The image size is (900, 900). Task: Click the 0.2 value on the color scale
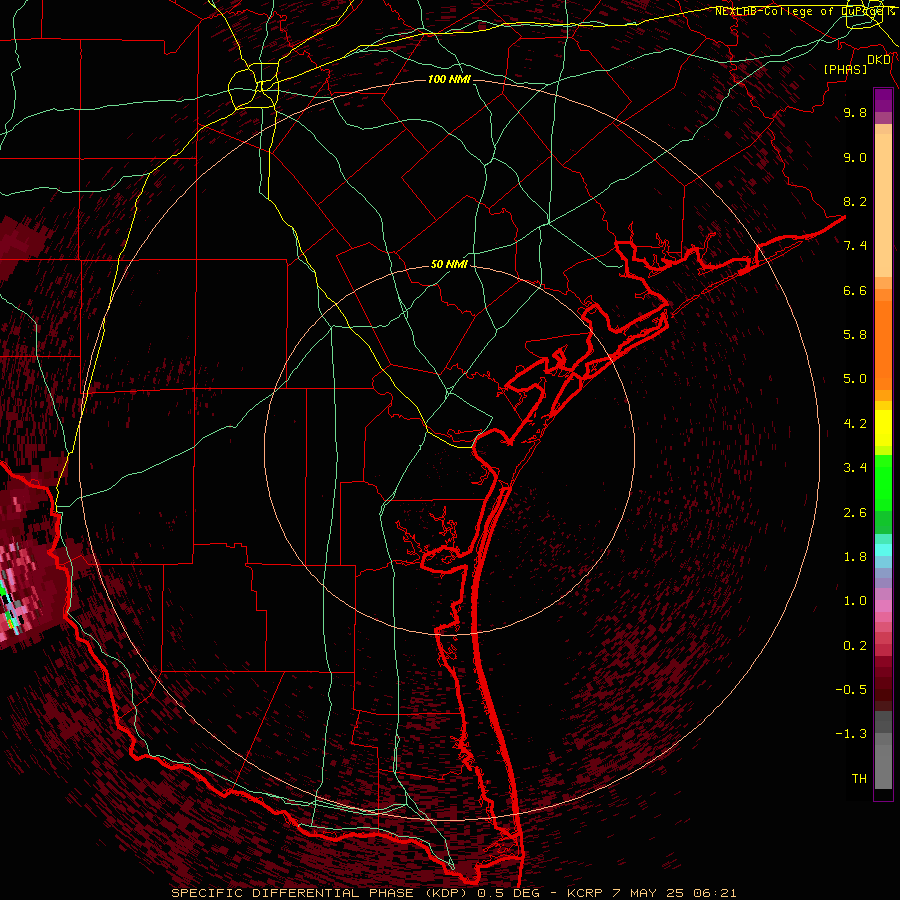coord(855,645)
